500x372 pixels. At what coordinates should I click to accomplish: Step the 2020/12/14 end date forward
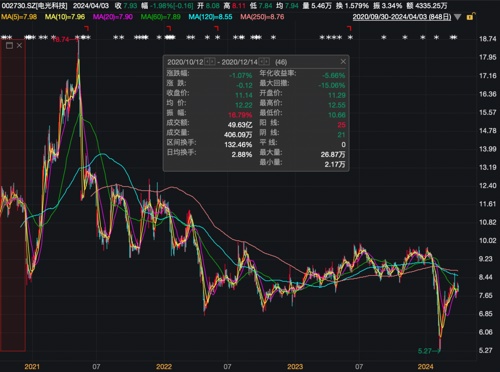tap(267, 62)
